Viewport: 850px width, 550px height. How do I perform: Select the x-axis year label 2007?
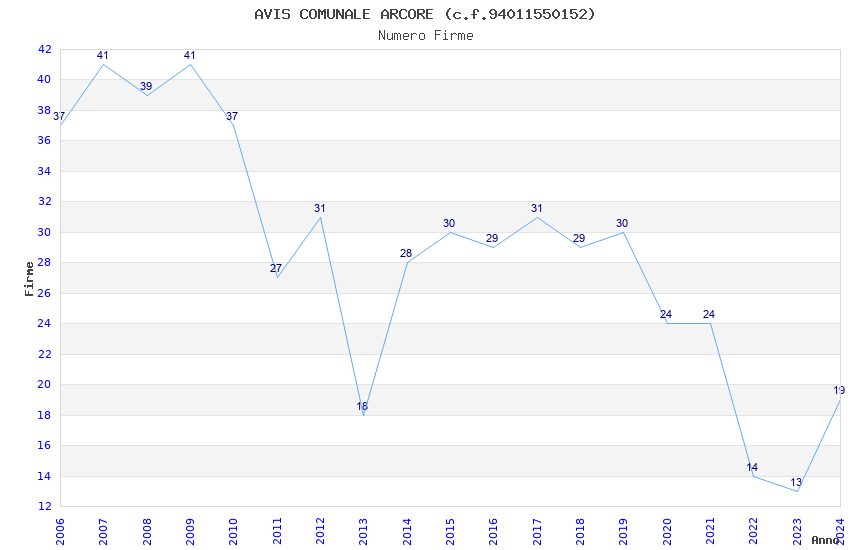coord(103,532)
